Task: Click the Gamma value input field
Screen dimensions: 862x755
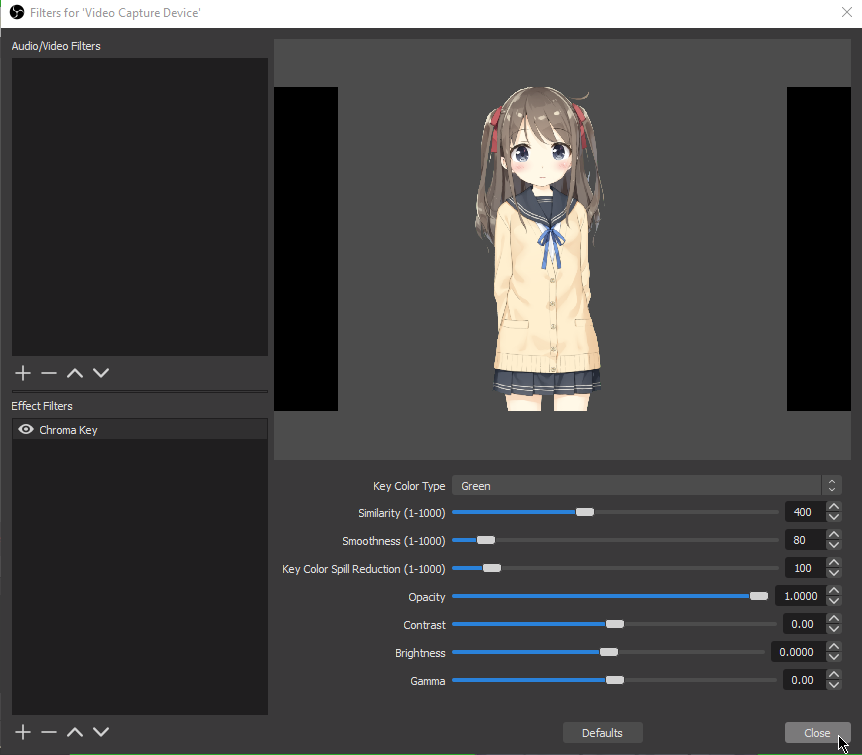Action: coord(804,680)
